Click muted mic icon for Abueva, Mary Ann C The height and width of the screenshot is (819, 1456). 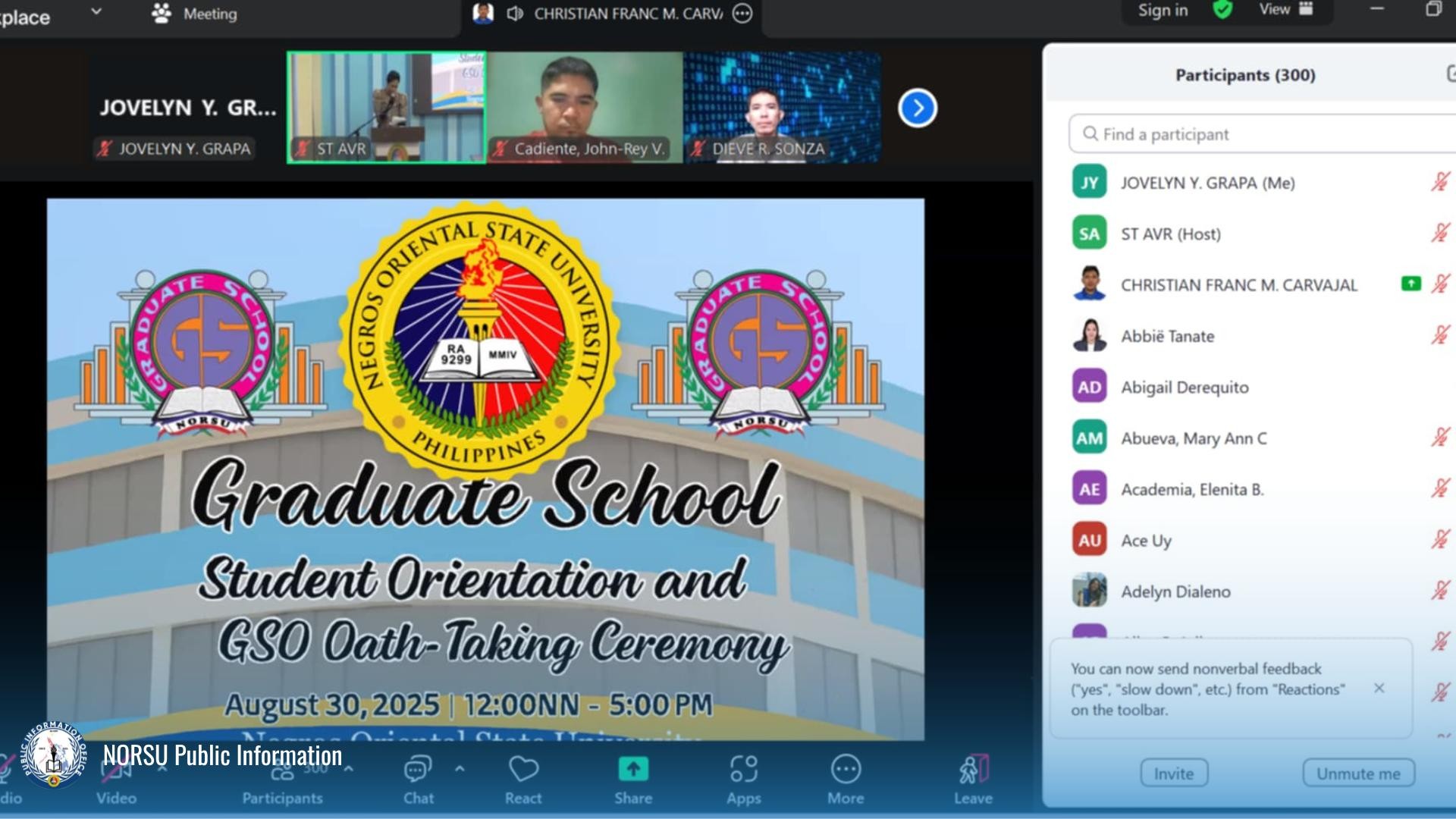(1440, 438)
